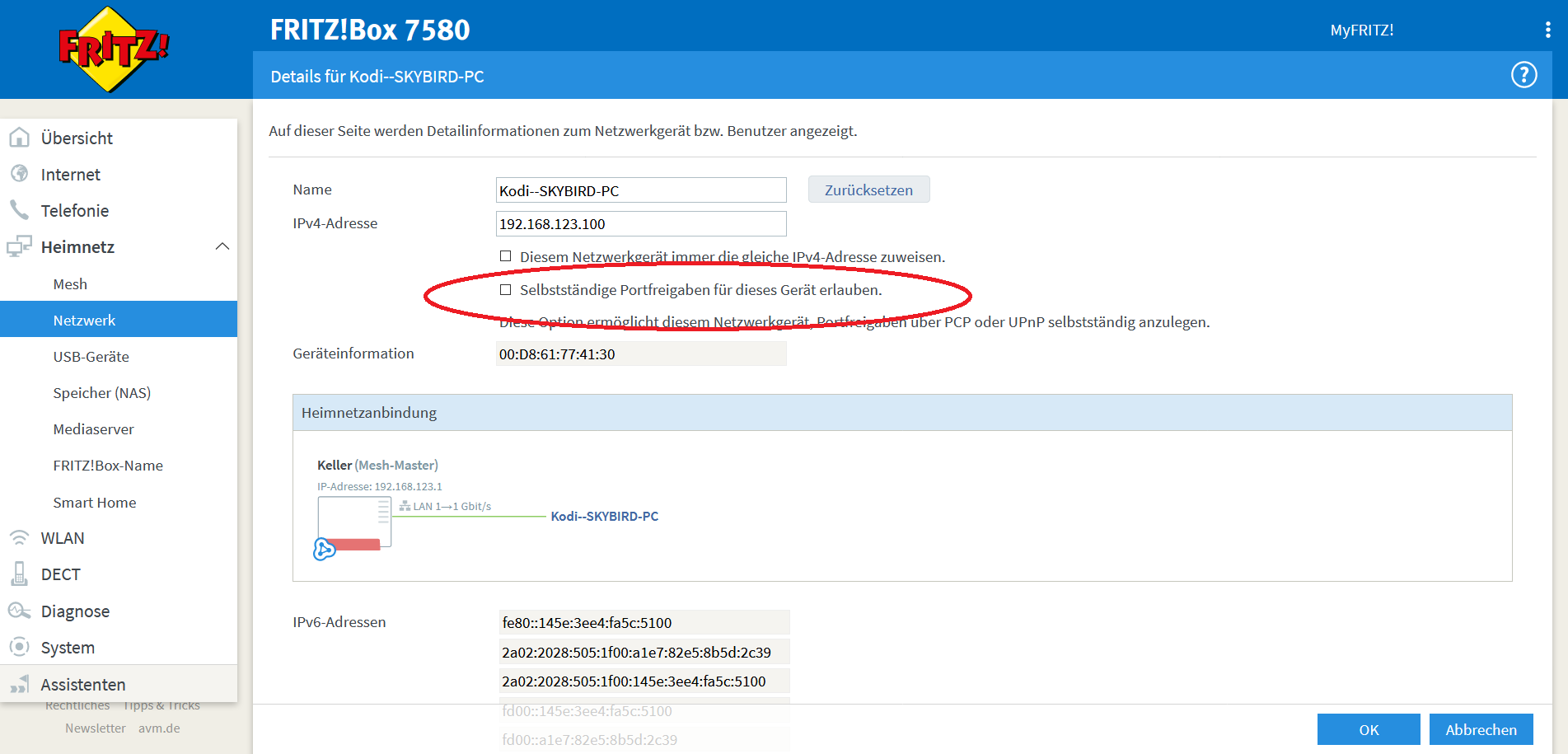This screenshot has width=1568, height=754.
Task: Click the Internet globe icon
Action: (19, 174)
